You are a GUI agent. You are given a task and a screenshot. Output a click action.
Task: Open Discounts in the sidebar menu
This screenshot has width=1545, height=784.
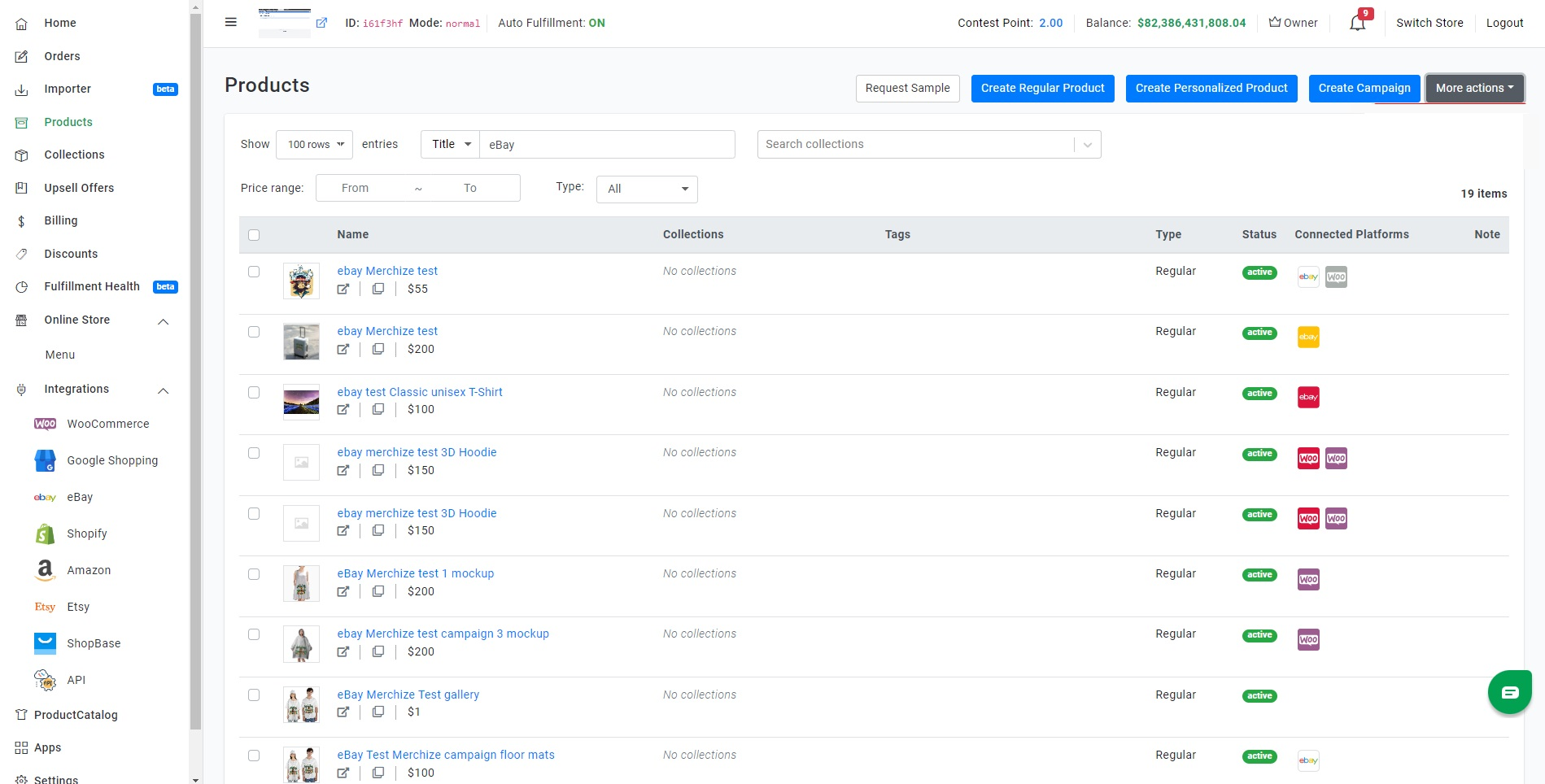[x=71, y=254]
